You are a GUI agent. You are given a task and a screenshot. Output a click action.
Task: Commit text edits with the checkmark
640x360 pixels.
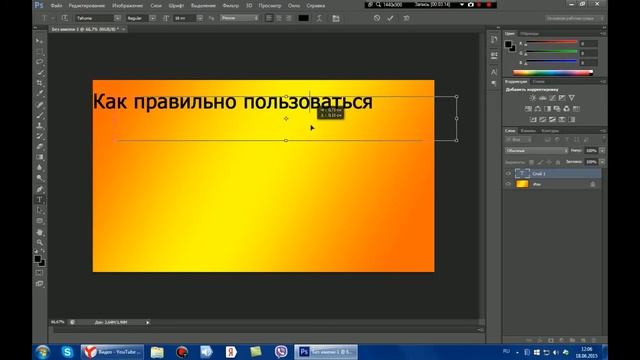tap(390, 18)
